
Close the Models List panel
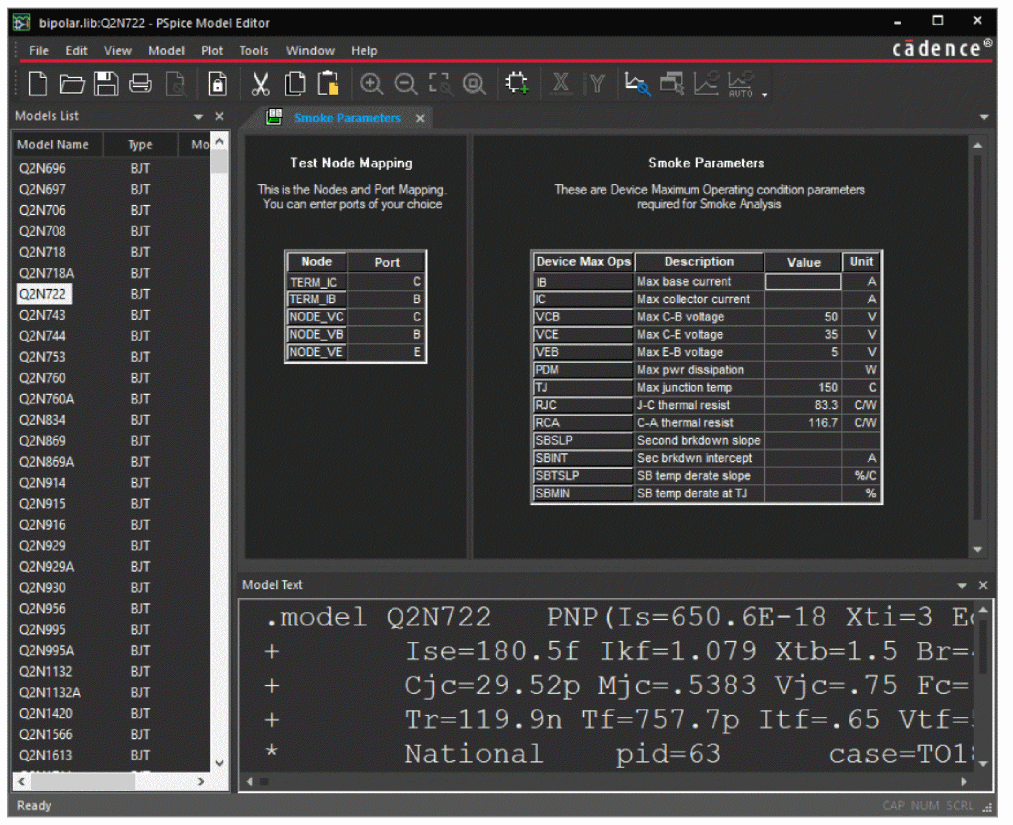coord(220,116)
